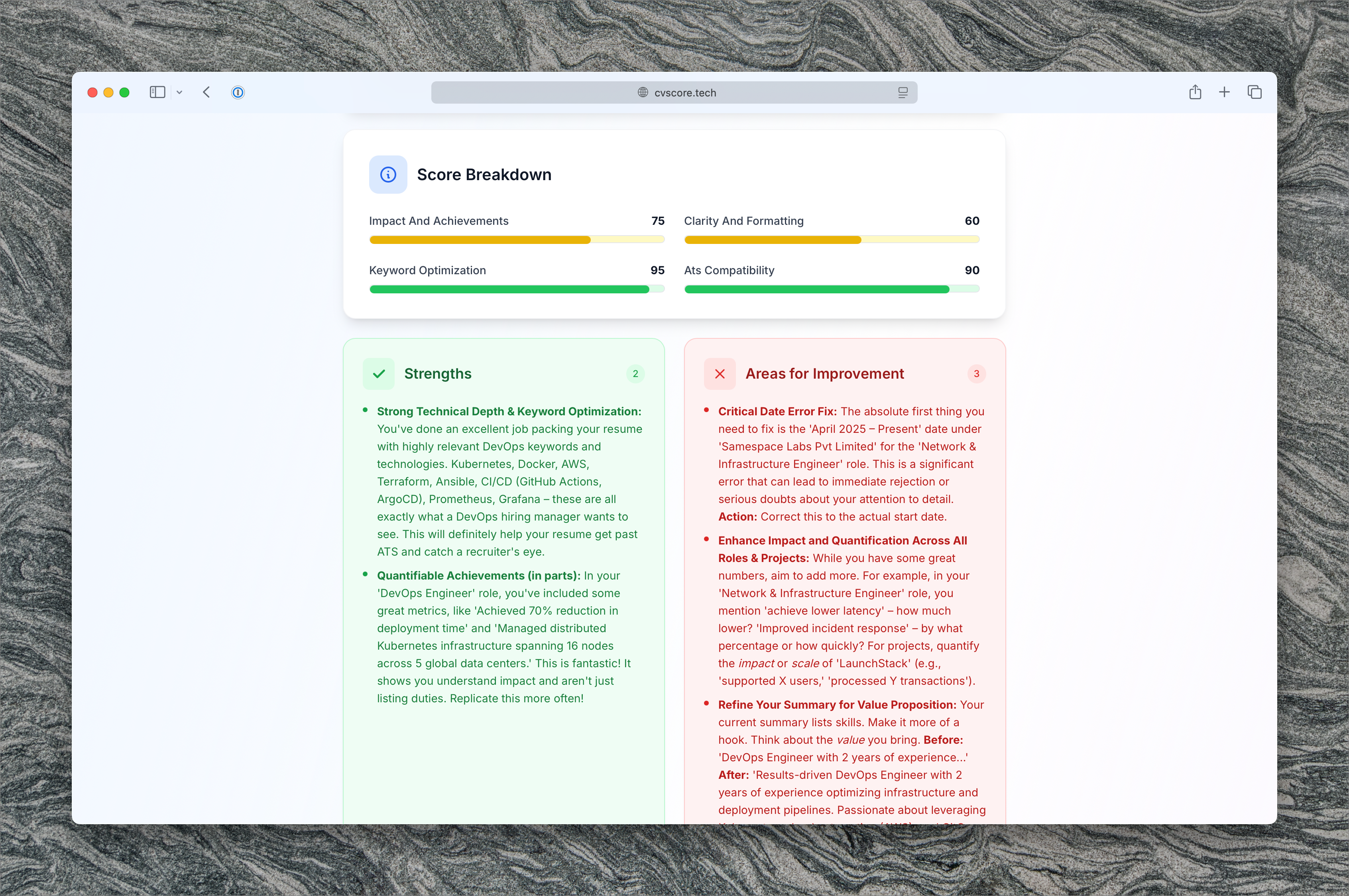Click the Strengths count badge 2

pyautogui.click(x=635, y=374)
